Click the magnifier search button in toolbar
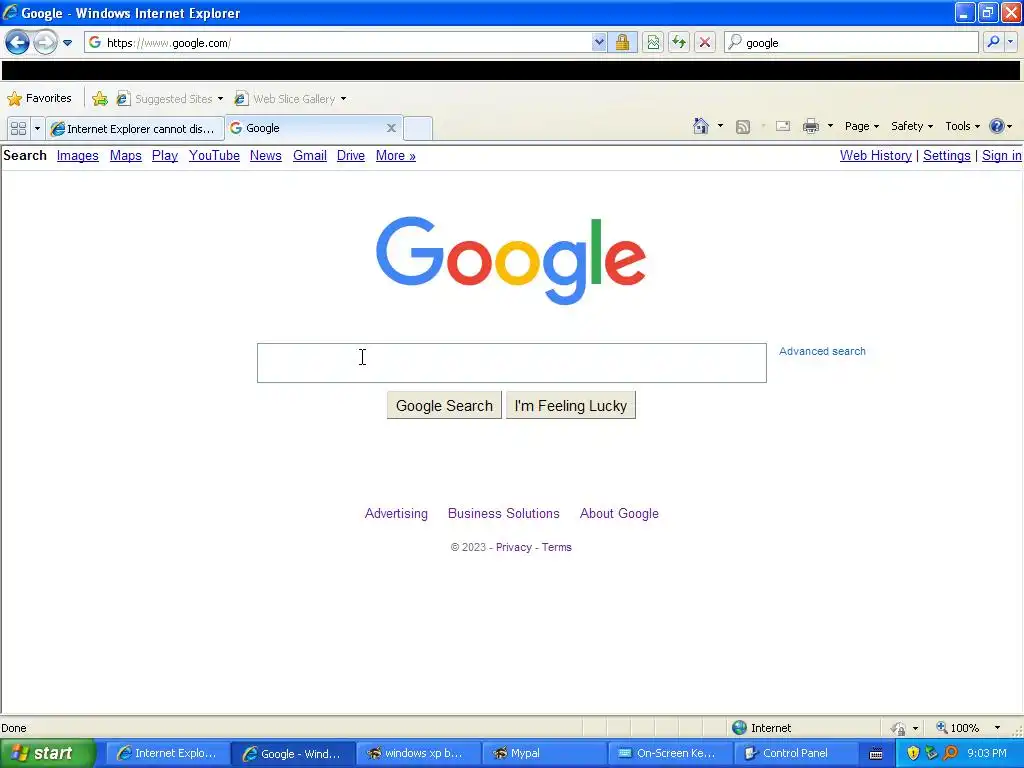This screenshot has width=1024, height=768. [993, 43]
